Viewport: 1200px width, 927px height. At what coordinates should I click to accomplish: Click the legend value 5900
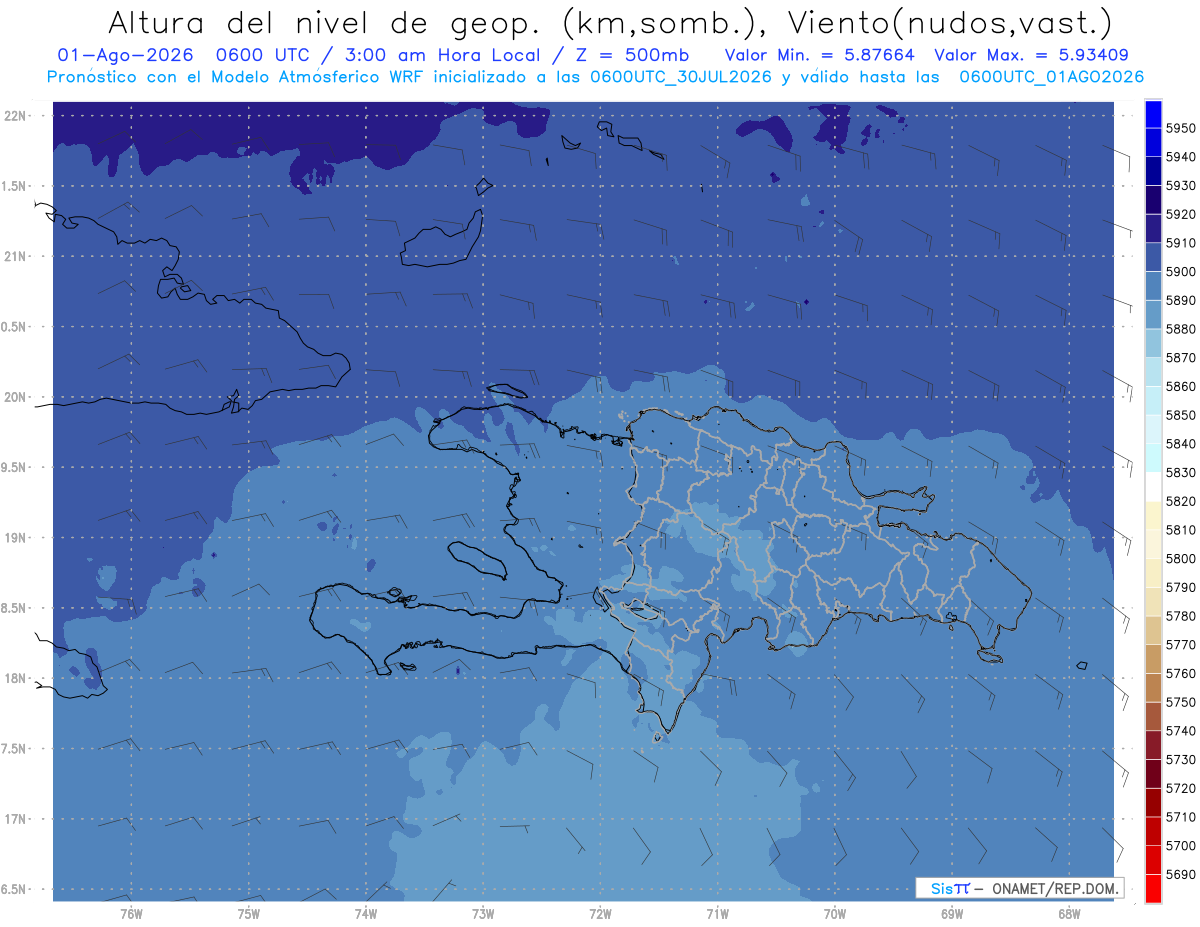click(1181, 271)
